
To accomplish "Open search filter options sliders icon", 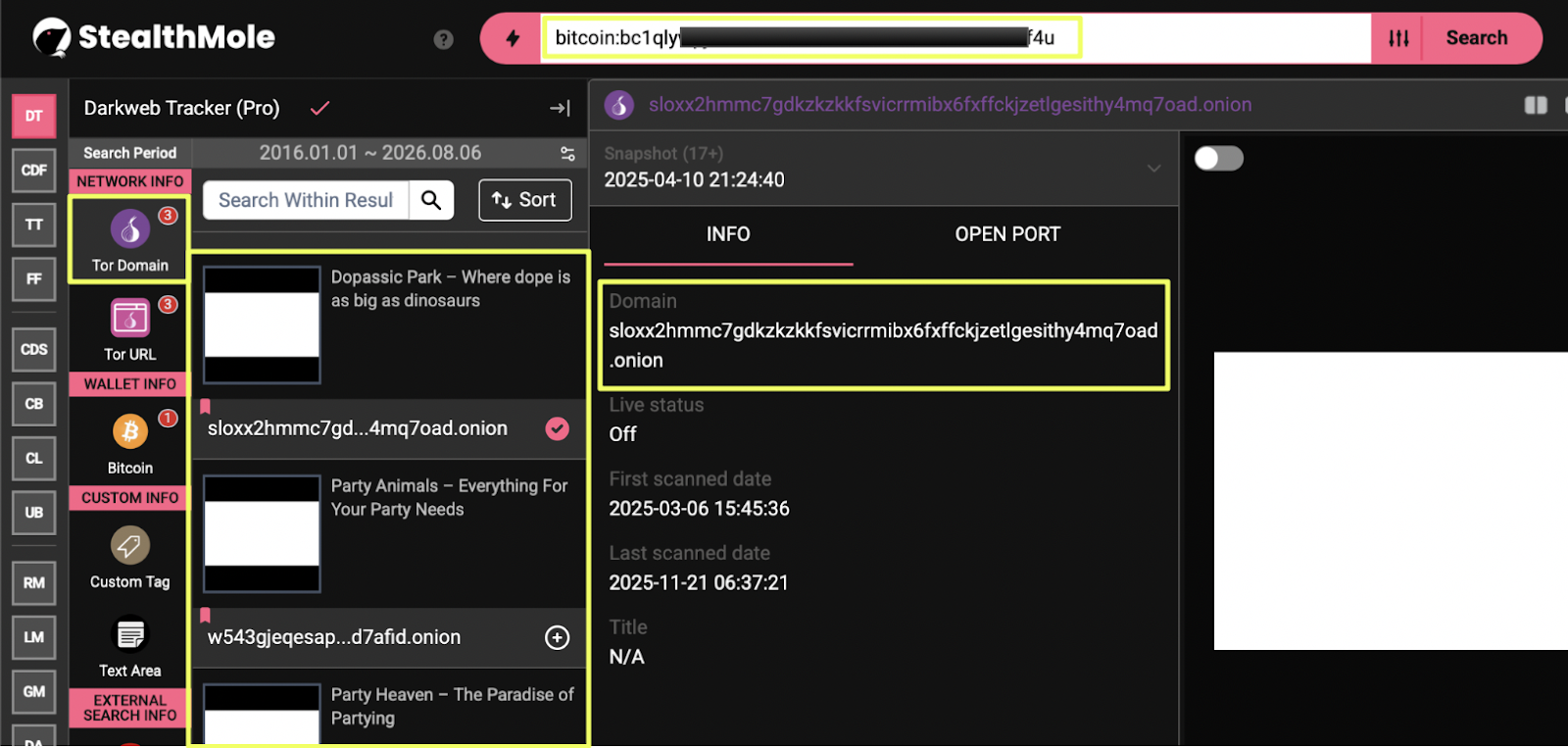I will (x=1398, y=38).
